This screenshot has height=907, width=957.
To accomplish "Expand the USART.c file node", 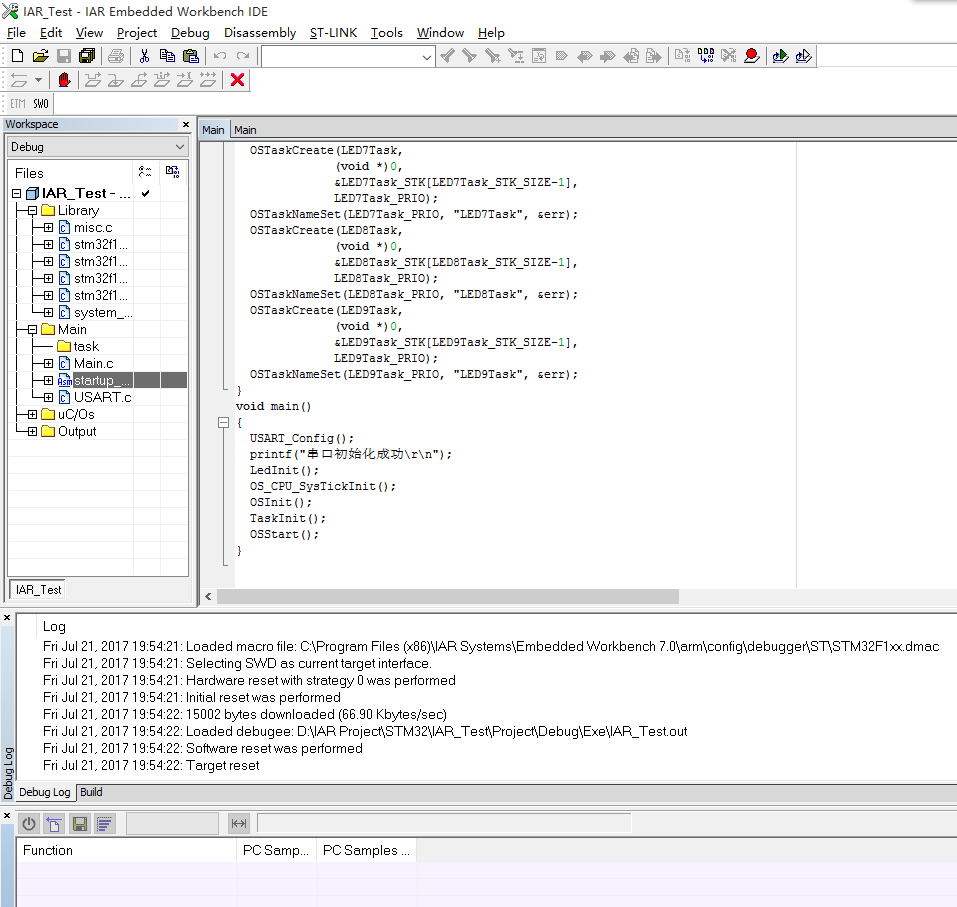I will (x=48, y=397).
